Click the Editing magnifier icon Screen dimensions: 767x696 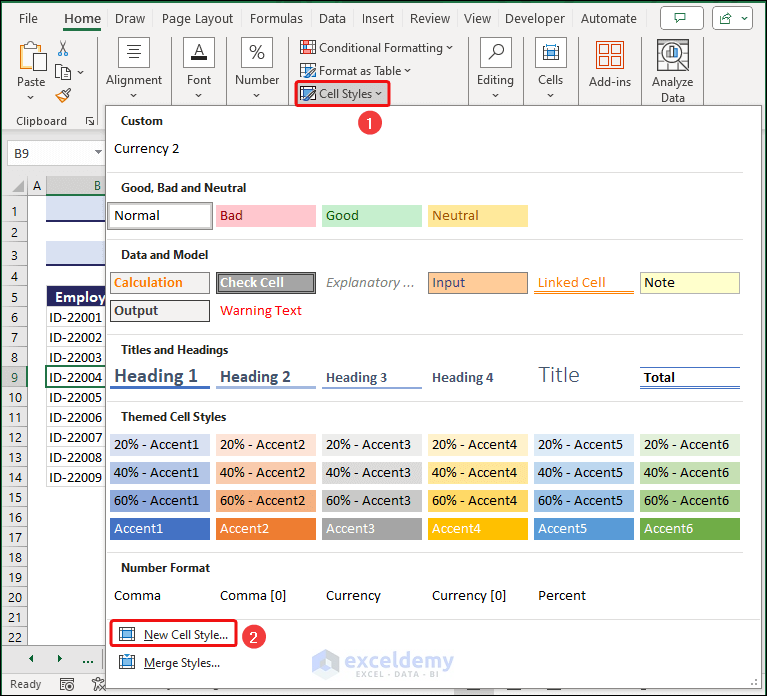point(496,52)
